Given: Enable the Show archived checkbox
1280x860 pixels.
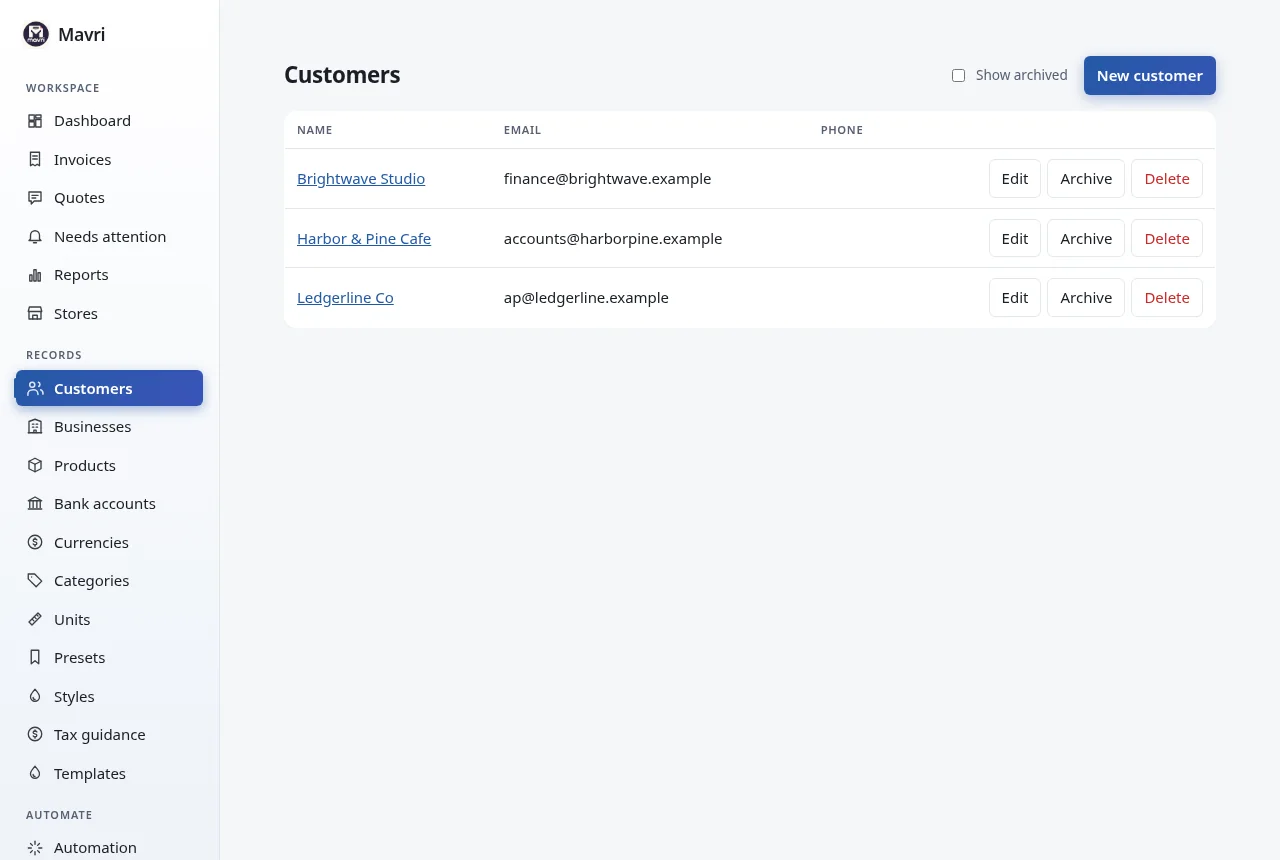Looking at the screenshot, I should [958, 75].
